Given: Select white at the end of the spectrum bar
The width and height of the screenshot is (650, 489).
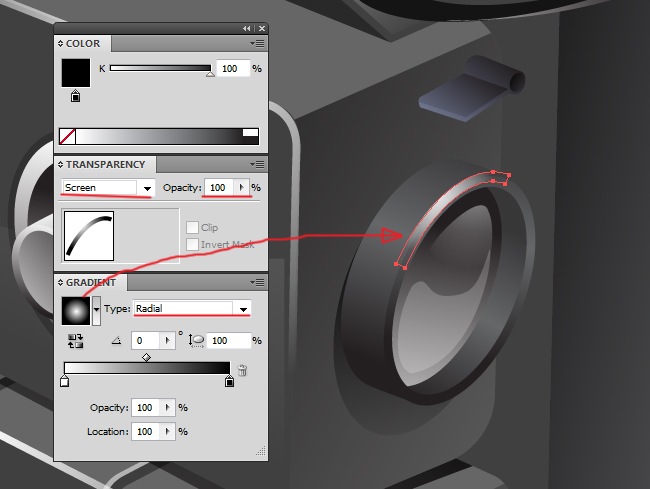Looking at the screenshot, I should pos(250,132).
